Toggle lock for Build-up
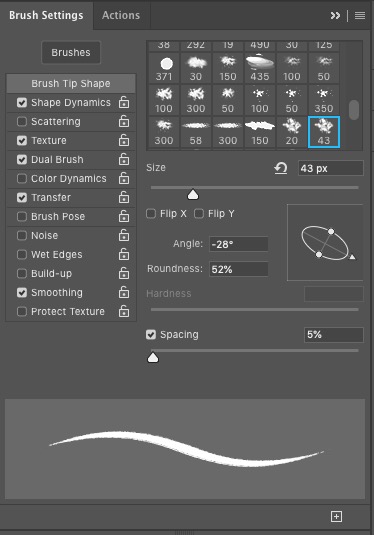Image resolution: width=374 pixels, height=535 pixels. 124,273
